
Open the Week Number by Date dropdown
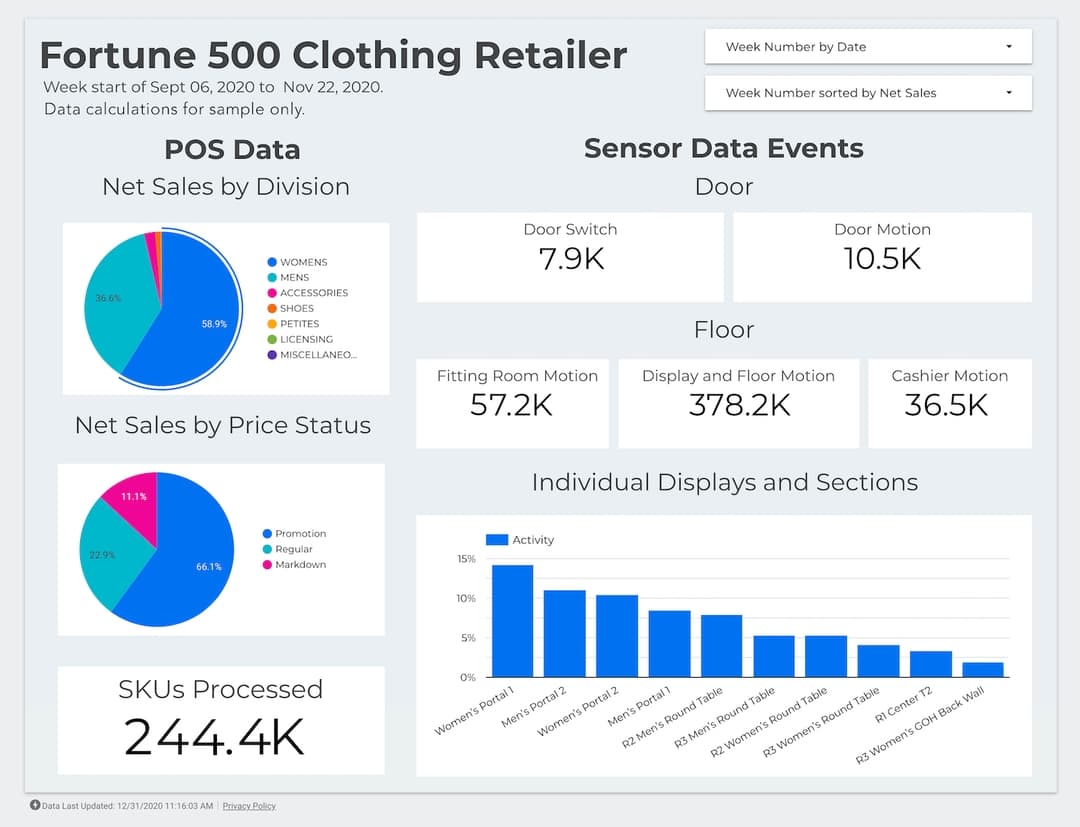coord(868,46)
